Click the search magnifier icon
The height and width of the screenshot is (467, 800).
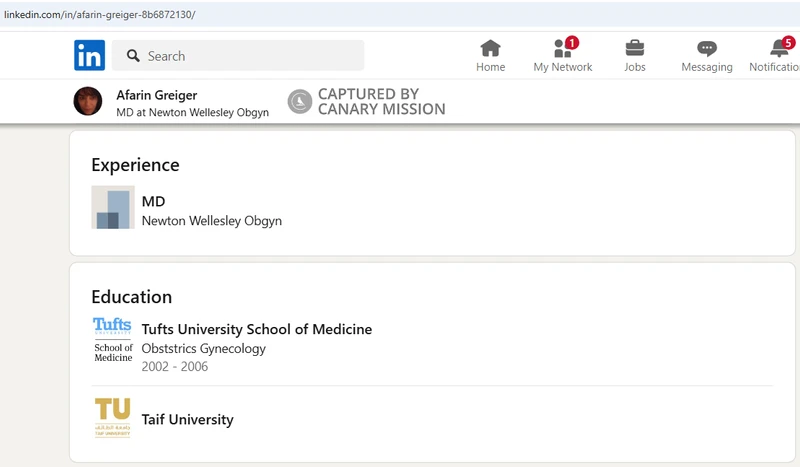click(x=131, y=56)
